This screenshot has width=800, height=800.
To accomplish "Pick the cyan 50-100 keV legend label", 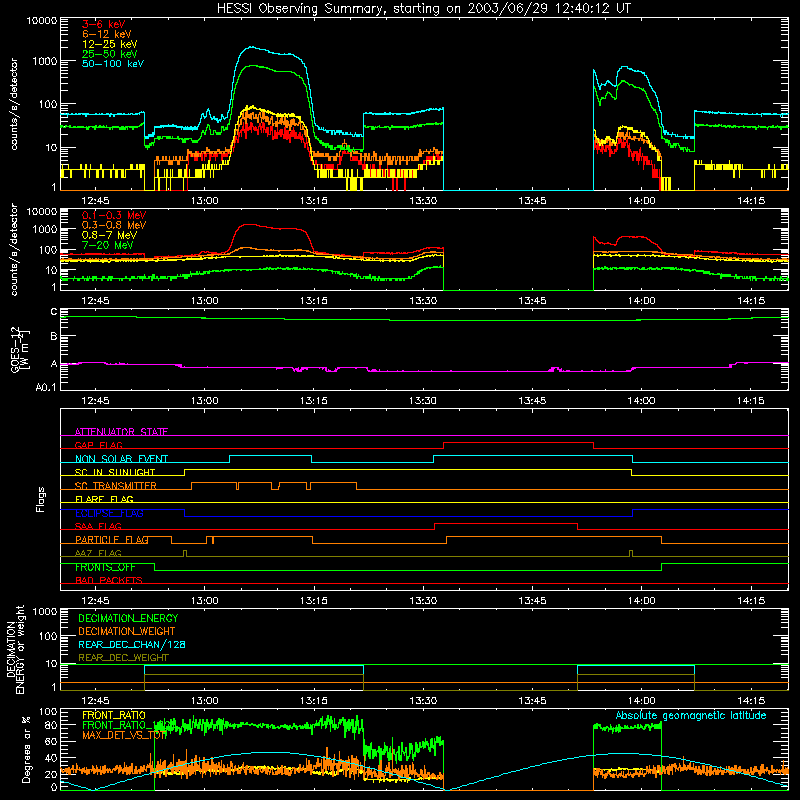I will click(x=113, y=64).
